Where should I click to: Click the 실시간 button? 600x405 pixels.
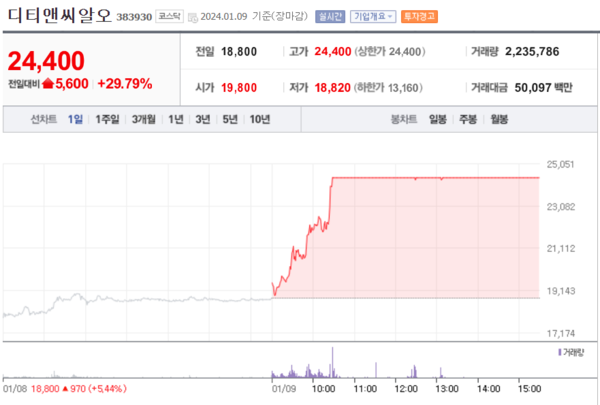click(x=330, y=16)
